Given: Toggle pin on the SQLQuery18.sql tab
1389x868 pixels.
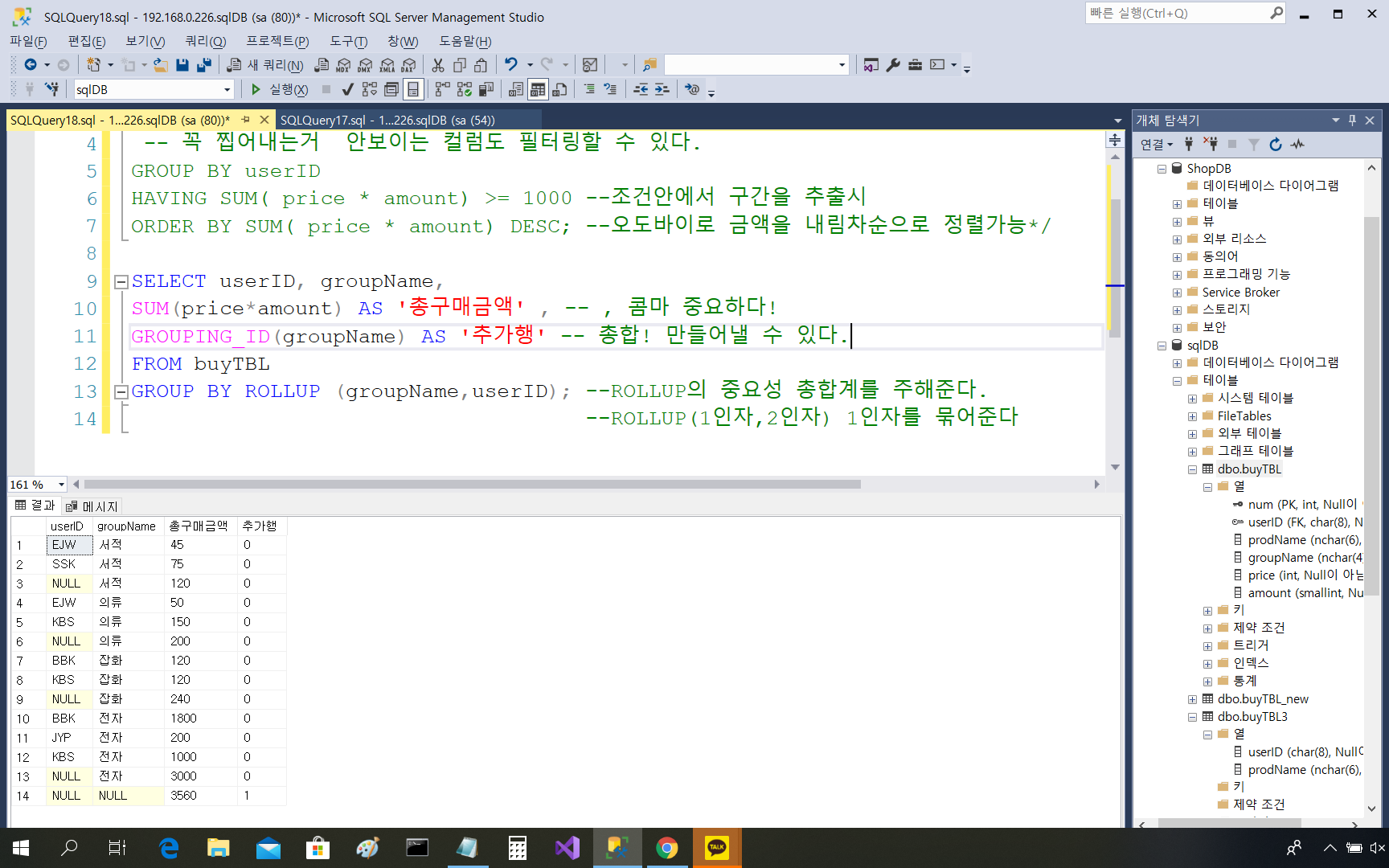Looking at the screenshot, I should [246, 120].
